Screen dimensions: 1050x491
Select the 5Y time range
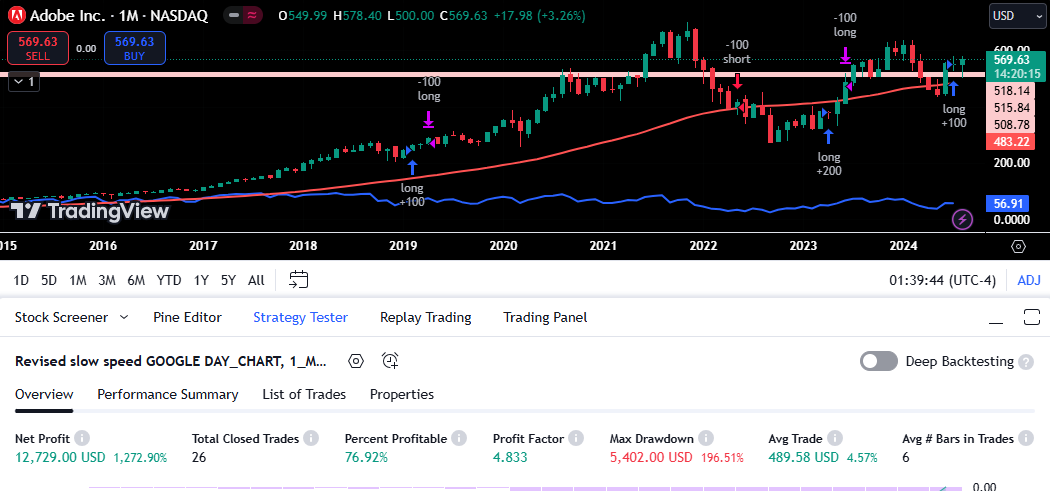[229, 280]
